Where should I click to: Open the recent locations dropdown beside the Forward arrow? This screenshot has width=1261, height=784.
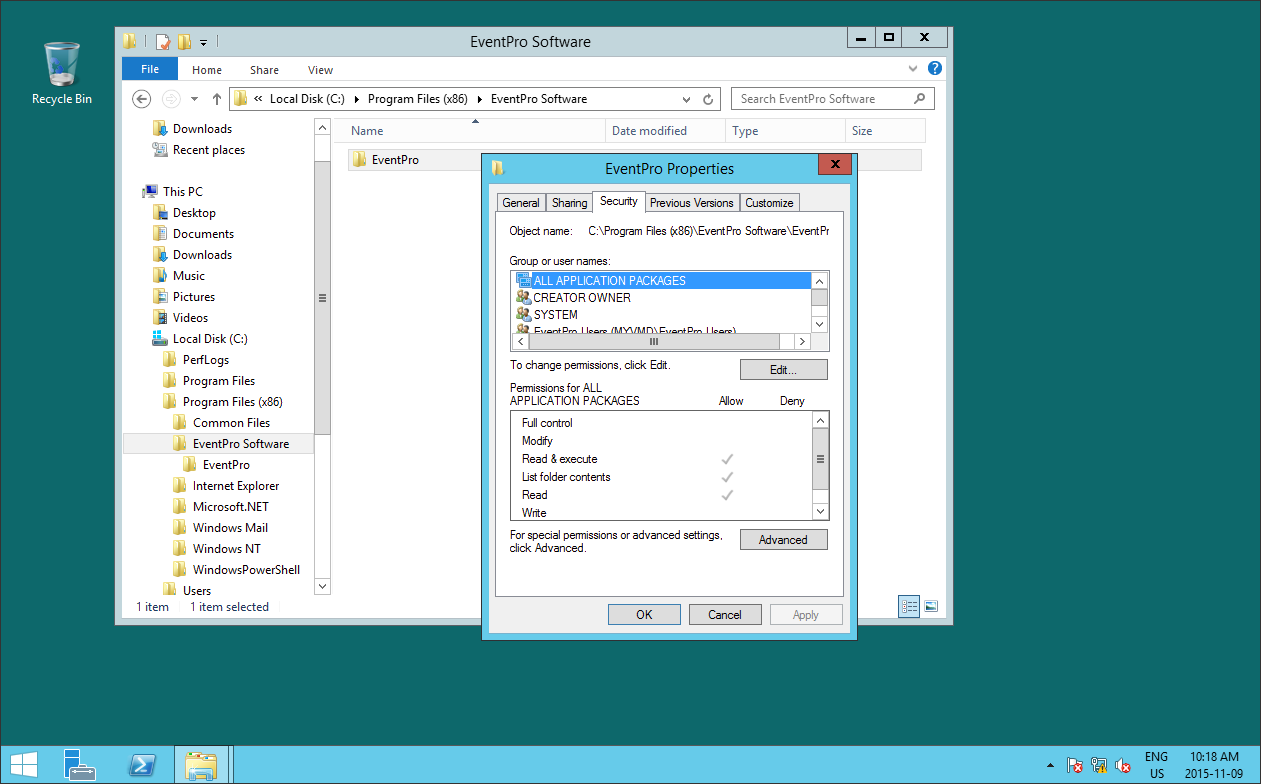tap(194, 99)
